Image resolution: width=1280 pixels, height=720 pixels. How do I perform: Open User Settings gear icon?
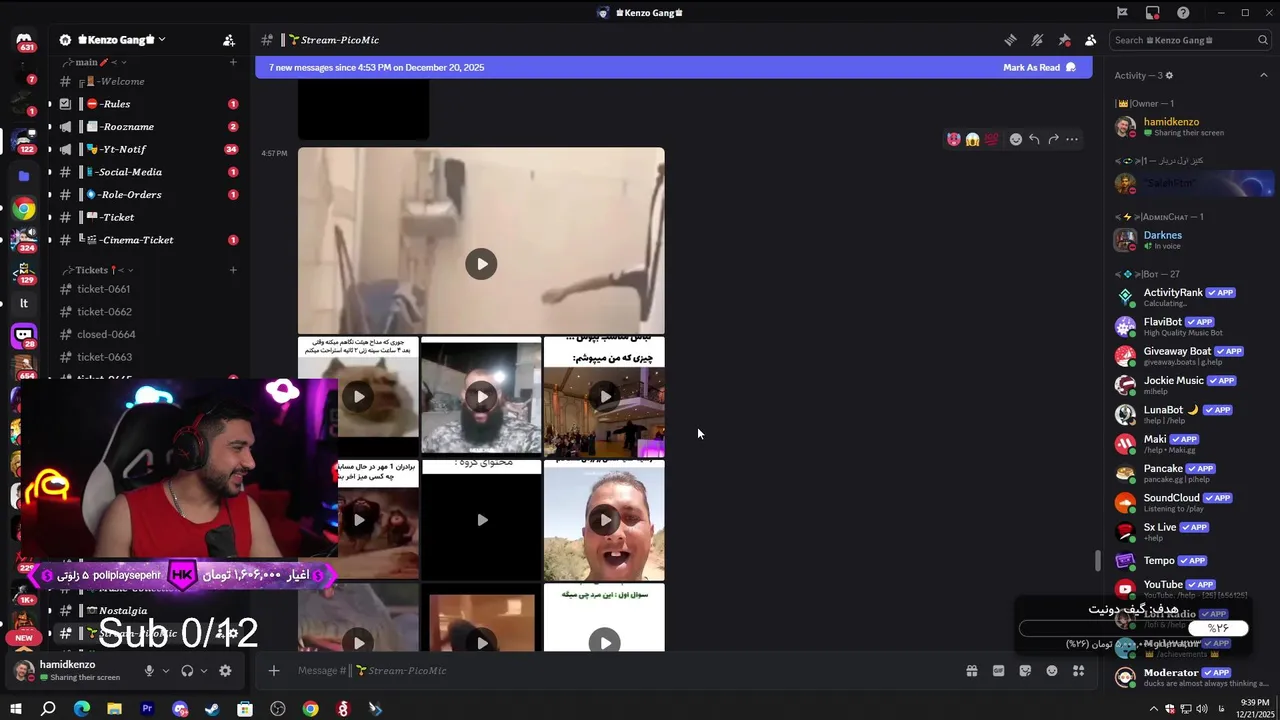[225, 671]
